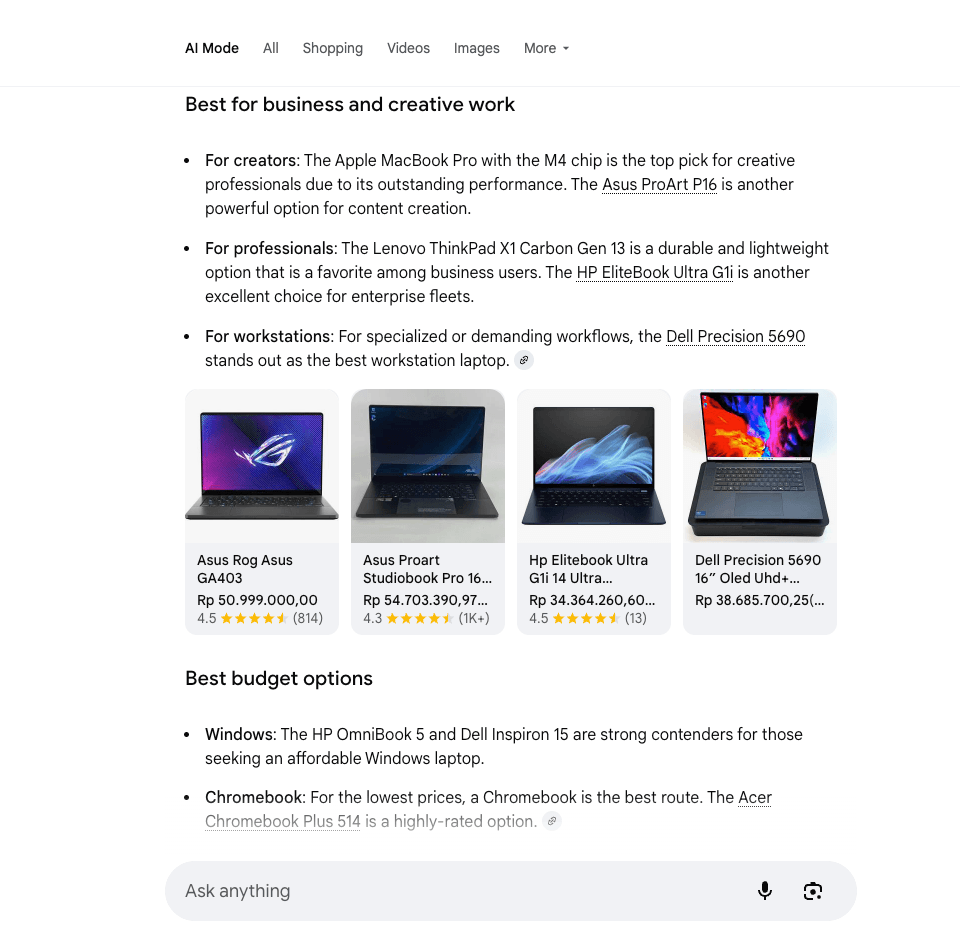
Task: Open the Asus ProArt P16 link
Action: click(x=659, y=185)
